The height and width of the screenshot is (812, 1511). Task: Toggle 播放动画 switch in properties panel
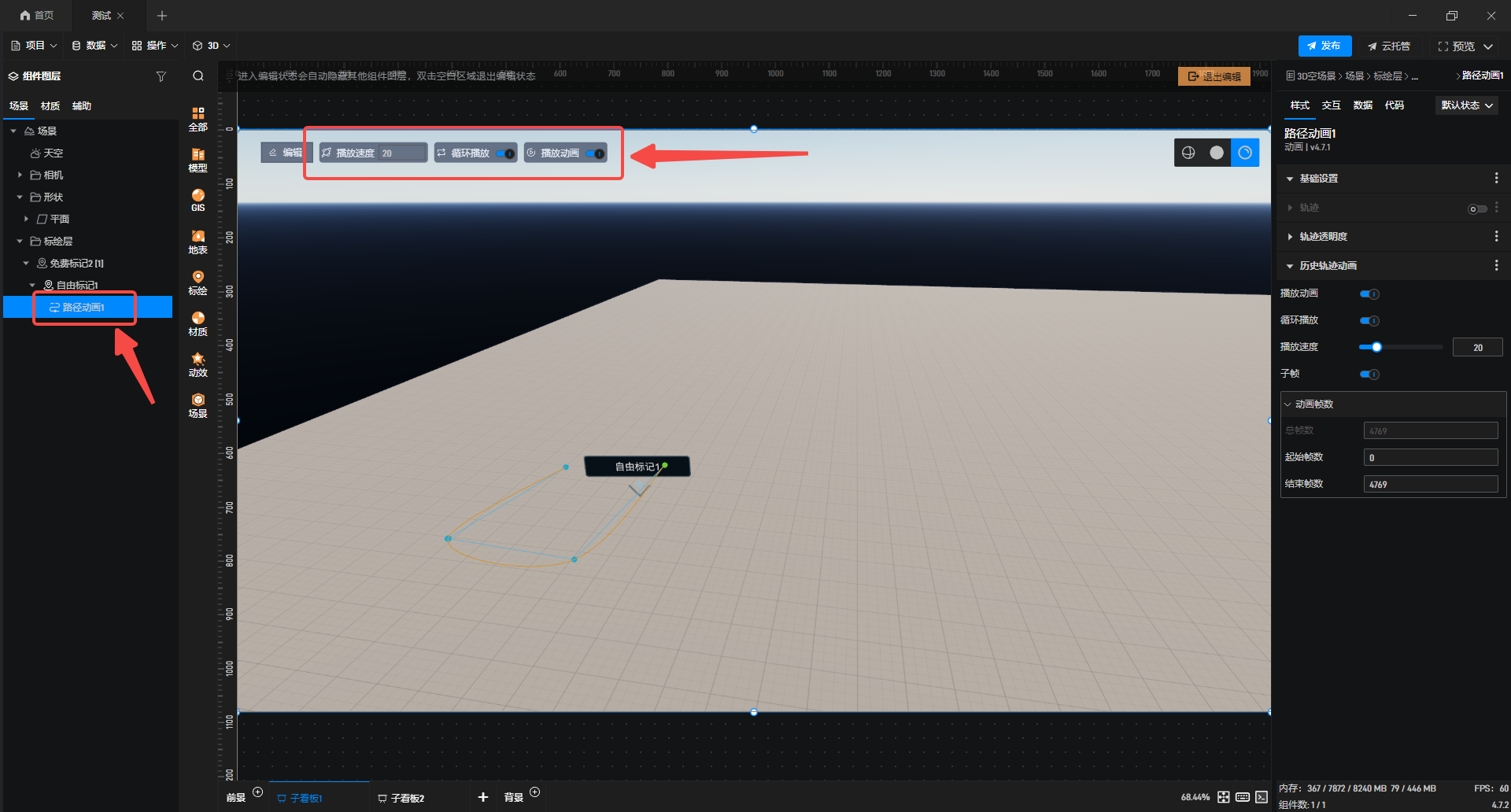coord(1369,294)
